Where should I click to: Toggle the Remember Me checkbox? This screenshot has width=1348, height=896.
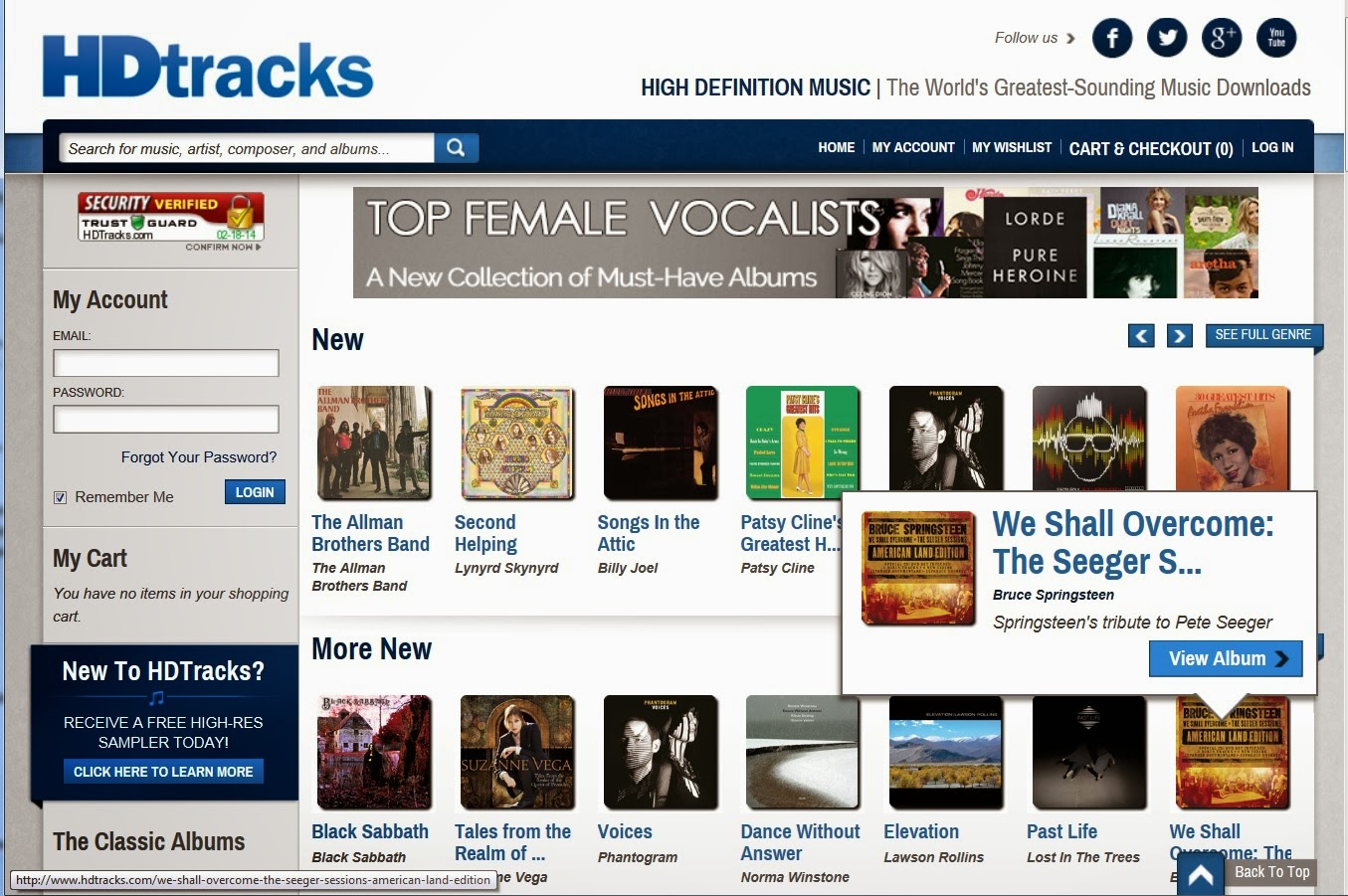[x=61, y=497]
